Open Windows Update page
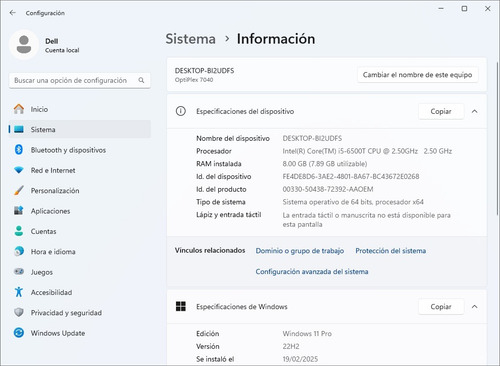The image size is (500, 366). click(80, 333)
